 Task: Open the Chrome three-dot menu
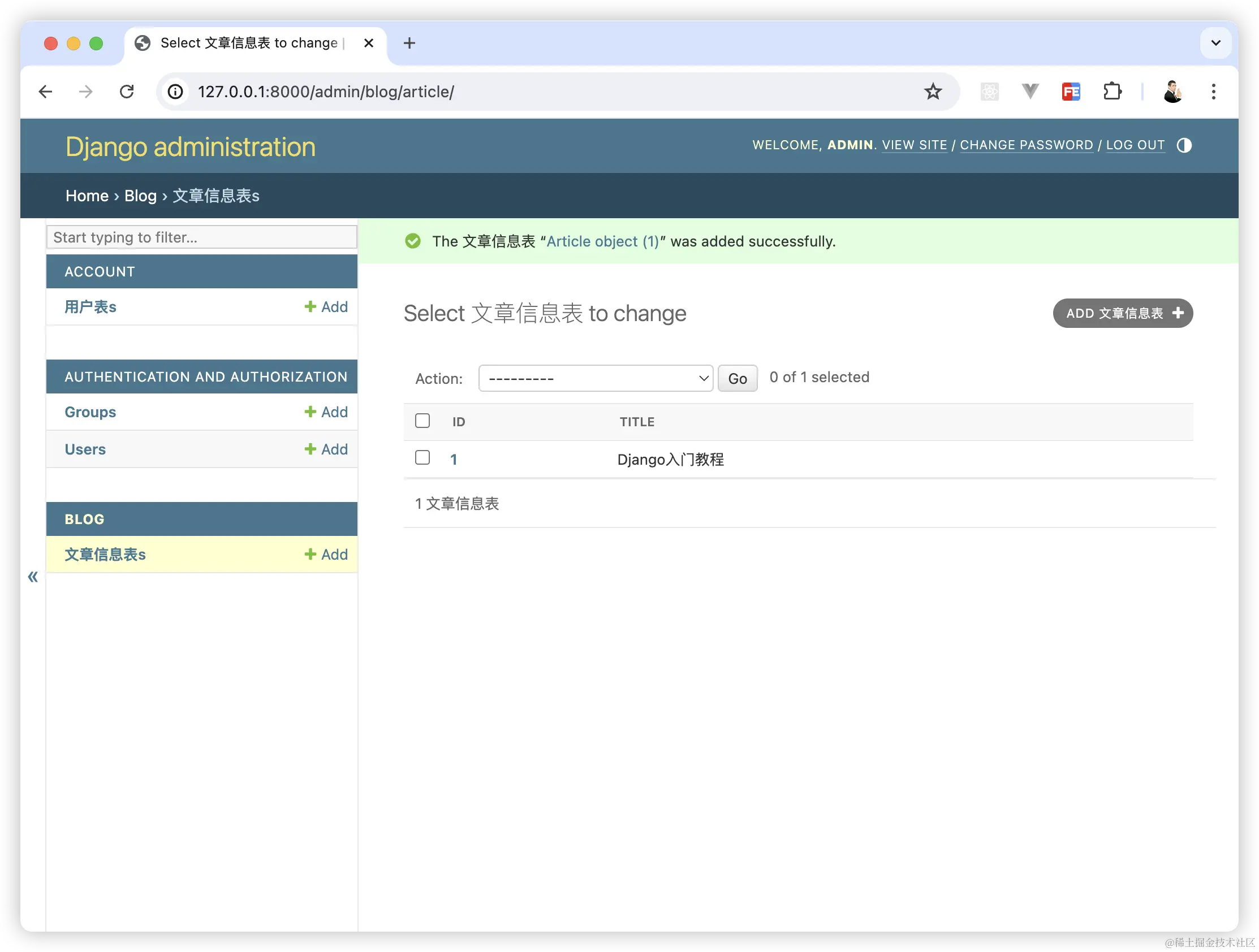[x=1213, y=92]
